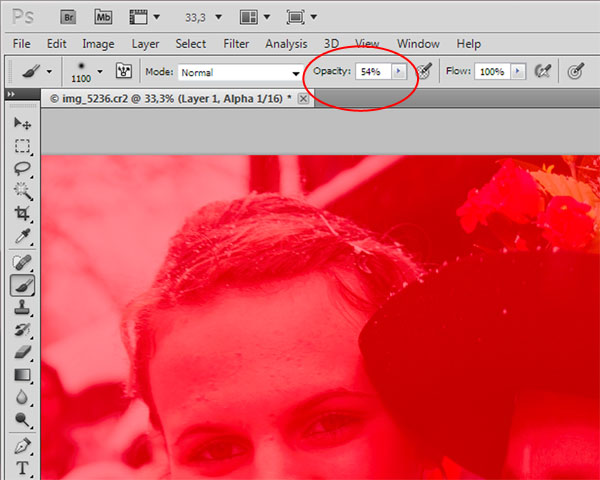Select the Dodge tool
600x480 pixels.
click(22, 420)
